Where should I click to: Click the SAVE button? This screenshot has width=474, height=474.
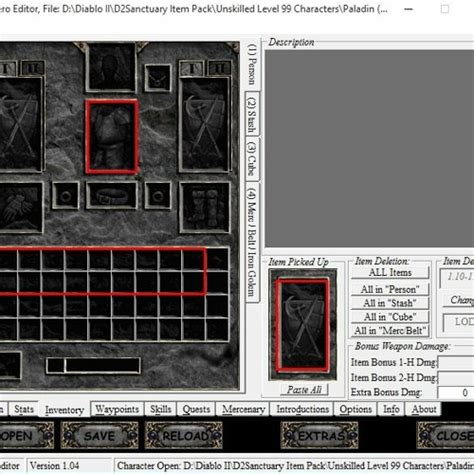[99, 435]
